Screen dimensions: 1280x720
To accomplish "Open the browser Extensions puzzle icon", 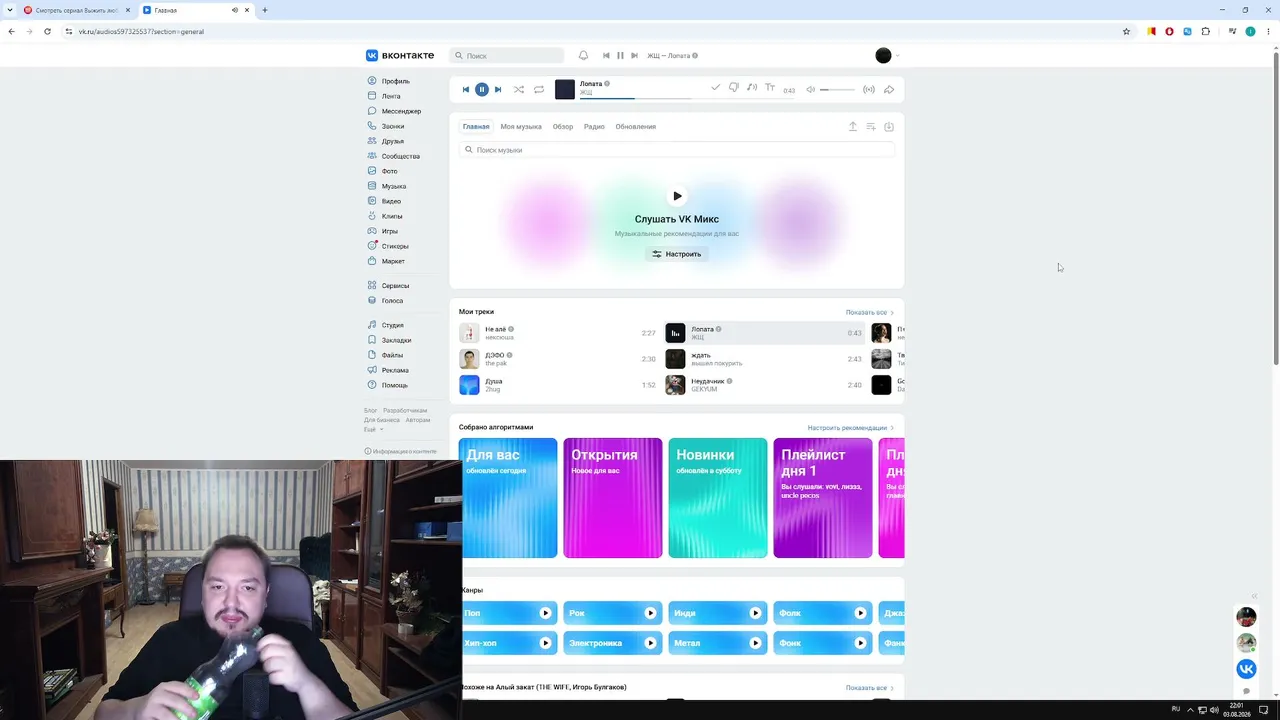I will (x=1205, y=31).
